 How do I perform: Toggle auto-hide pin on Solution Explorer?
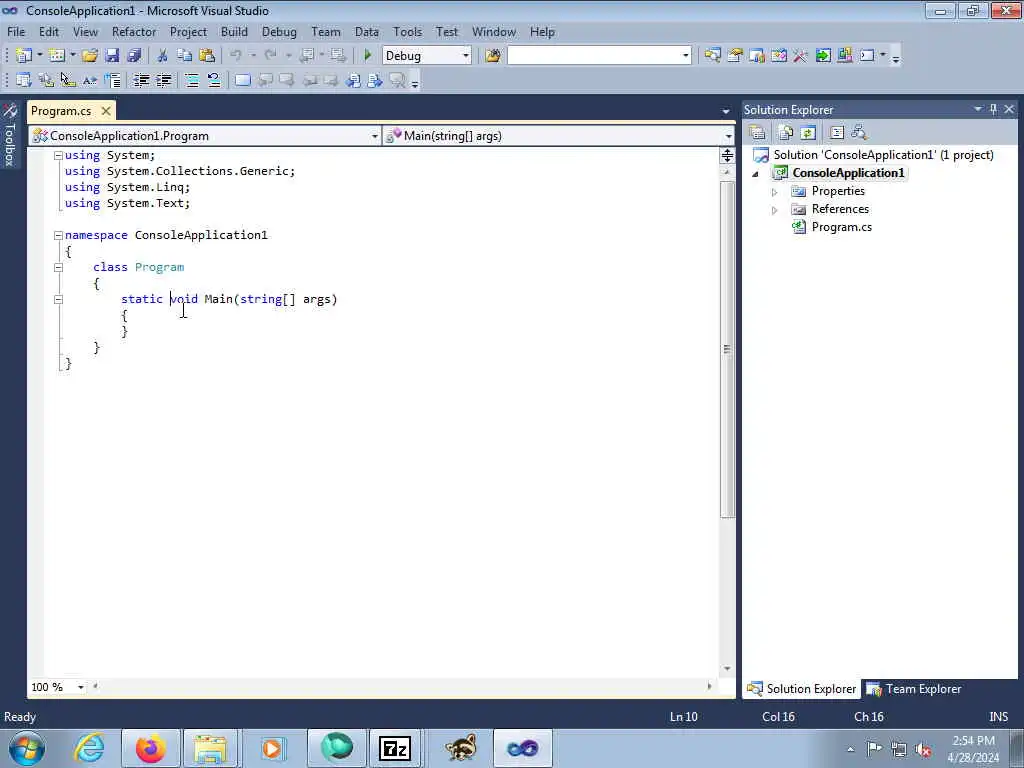pyautogui.click(x=993, y=109)
